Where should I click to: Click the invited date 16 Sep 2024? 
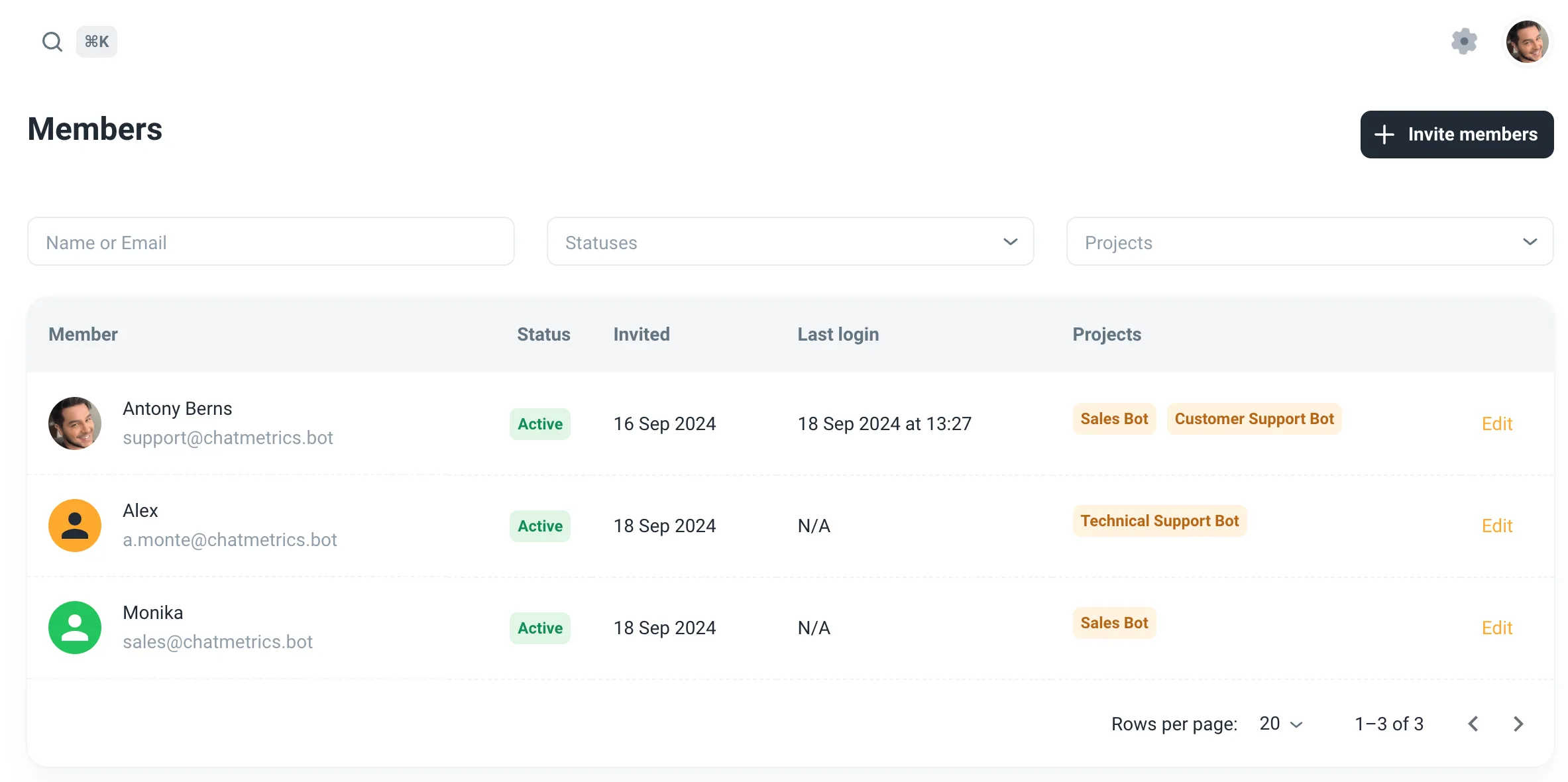[x=665, y=423]
